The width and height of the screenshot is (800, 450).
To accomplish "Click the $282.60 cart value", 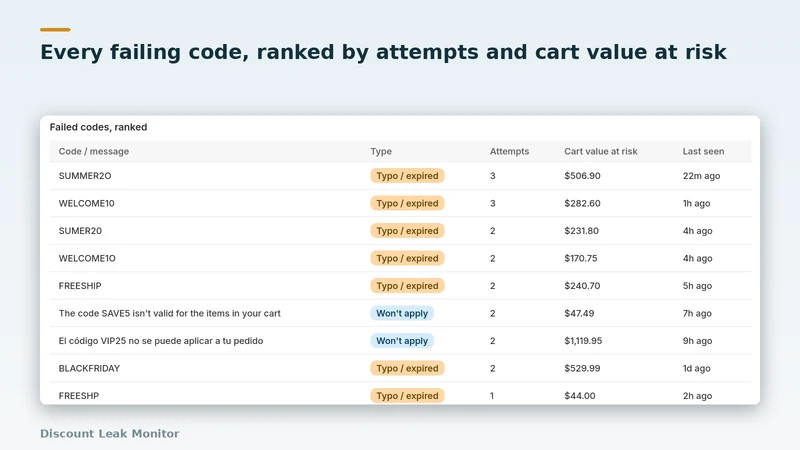I will click(582, 204).
